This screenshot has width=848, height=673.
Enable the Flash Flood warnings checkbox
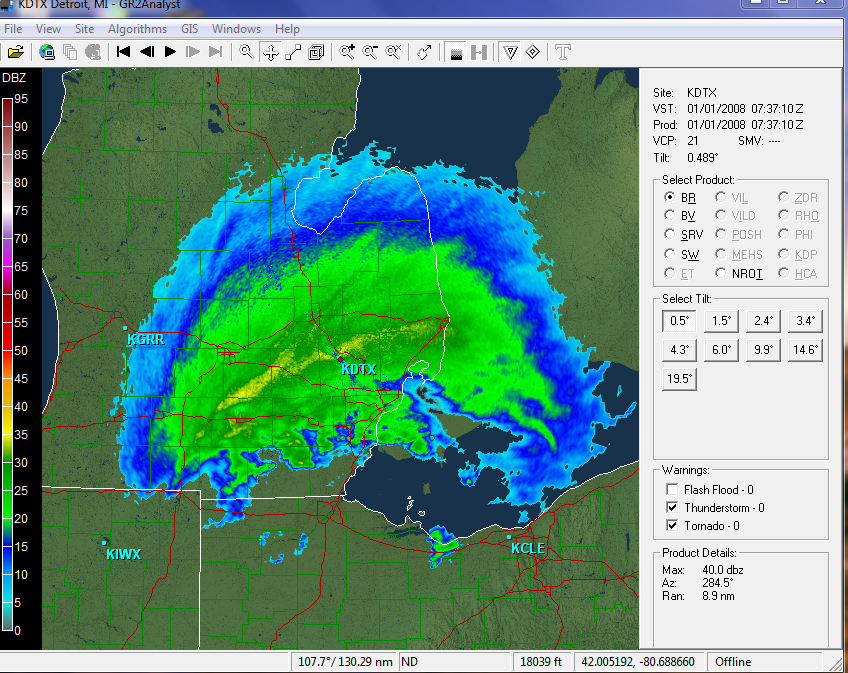[x=671, y=490]
